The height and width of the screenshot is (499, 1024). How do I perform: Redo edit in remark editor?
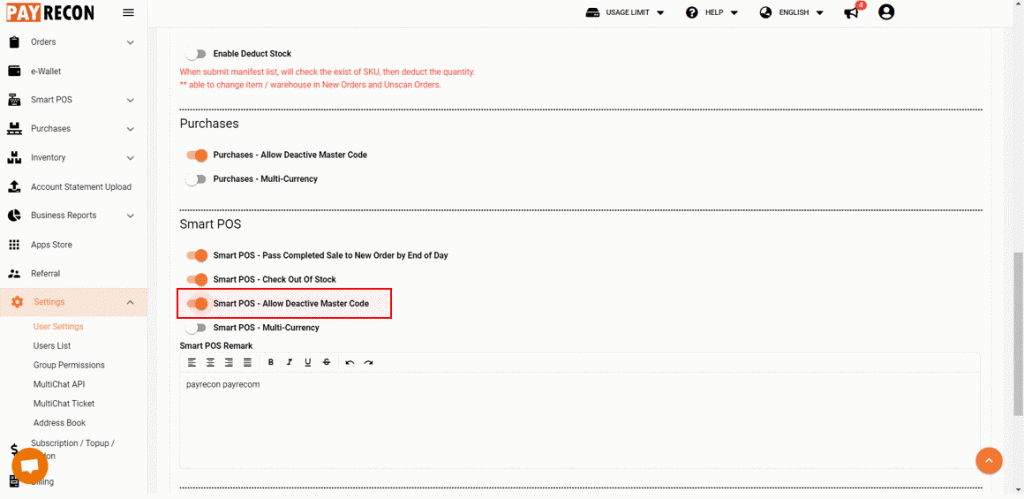point(368,362)
